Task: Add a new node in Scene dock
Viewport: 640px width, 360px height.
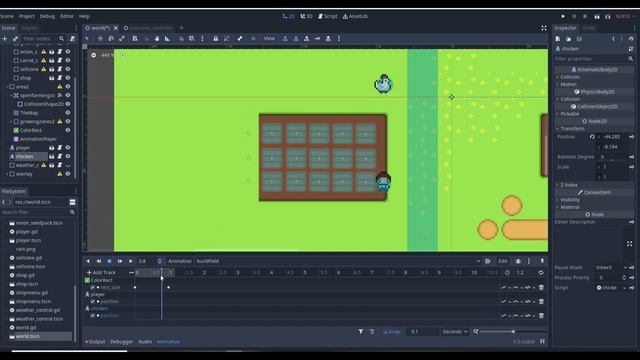Action: (x=4, y=39)
